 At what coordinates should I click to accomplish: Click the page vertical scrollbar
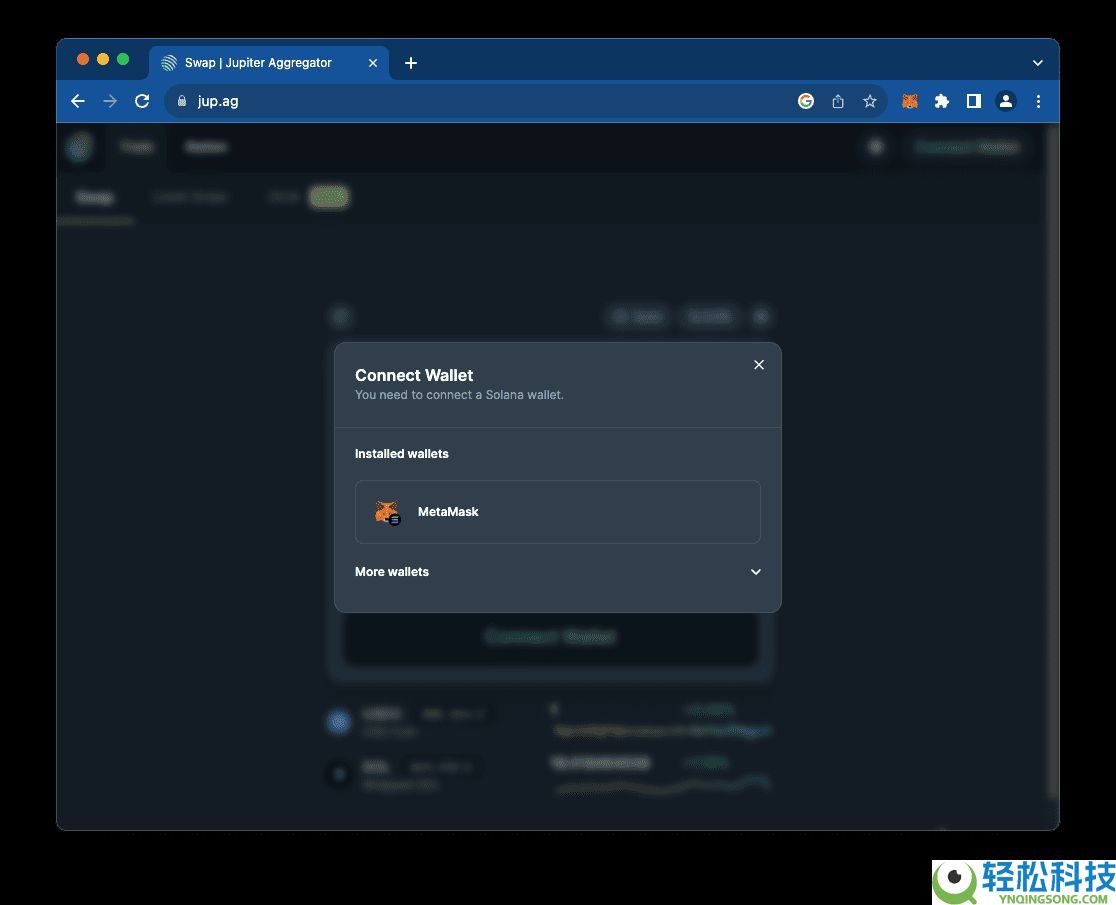coord(1052,462)
